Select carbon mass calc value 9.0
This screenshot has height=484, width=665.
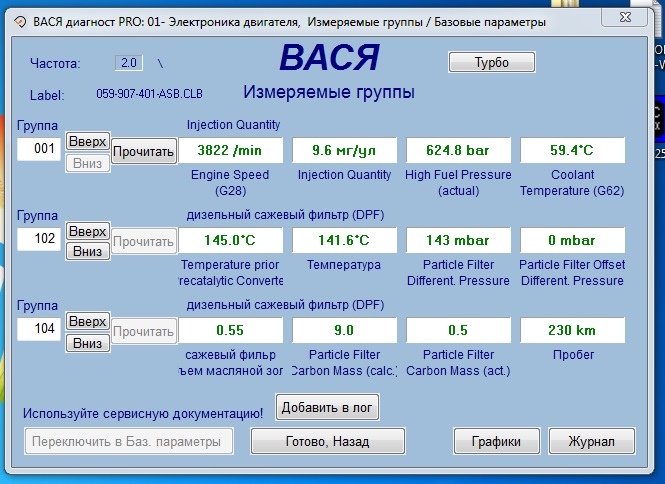point(344,330)
